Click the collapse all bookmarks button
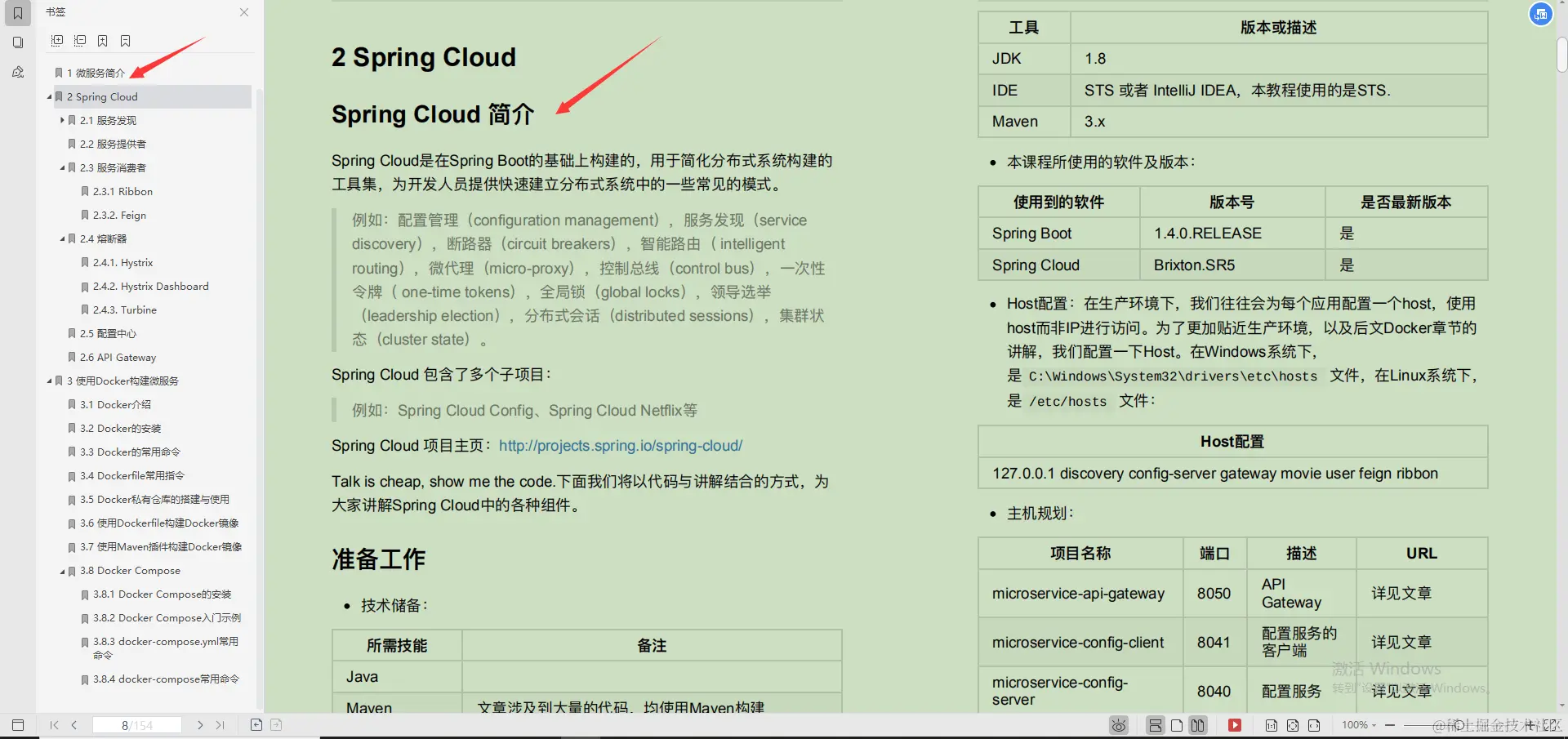The height and width of the screenshot is (739, 1568). pos(80,41)
